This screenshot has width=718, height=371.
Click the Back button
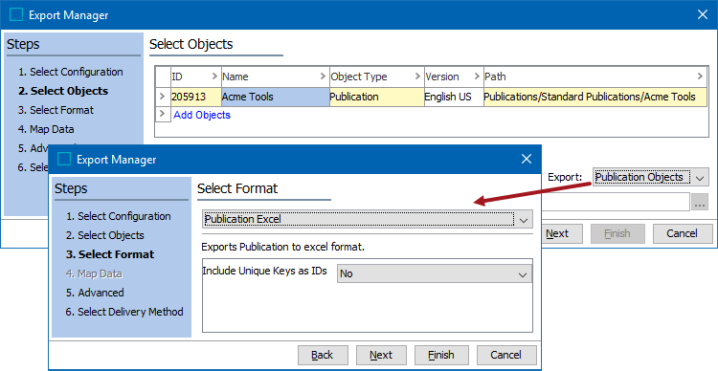coord(322,355)
